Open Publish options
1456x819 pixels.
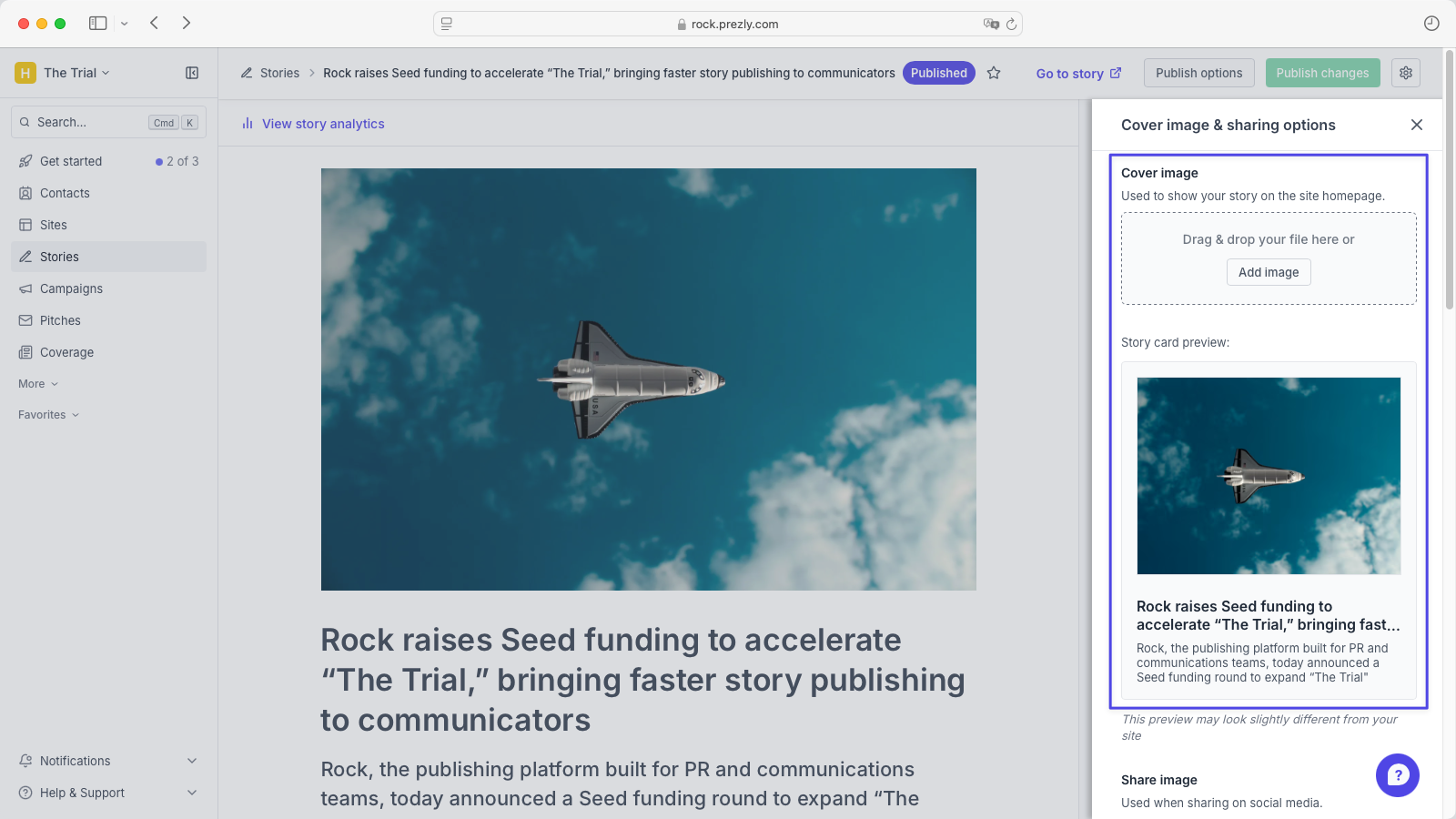pyautogui.click(x=1198, y=73)
